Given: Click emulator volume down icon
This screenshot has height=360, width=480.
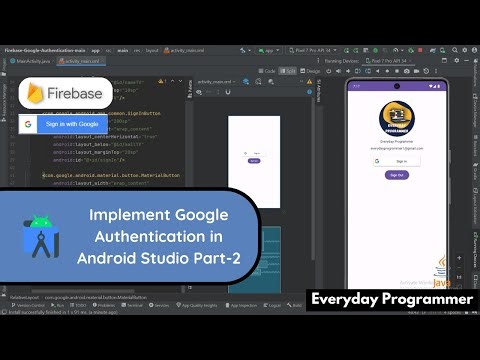Looking at the screenshot, I should point(348,71).
